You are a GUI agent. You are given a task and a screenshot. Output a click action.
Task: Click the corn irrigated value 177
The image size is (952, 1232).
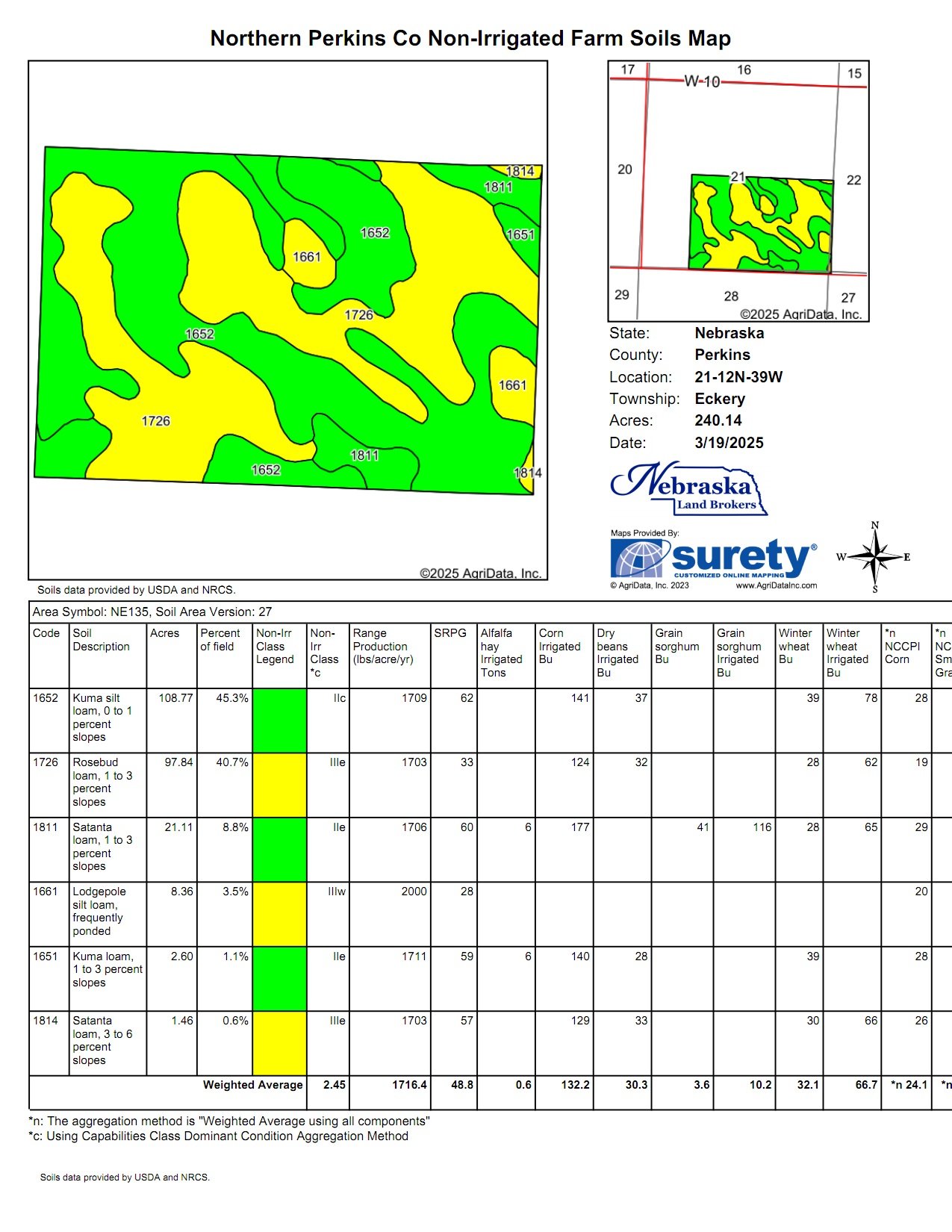580,827
